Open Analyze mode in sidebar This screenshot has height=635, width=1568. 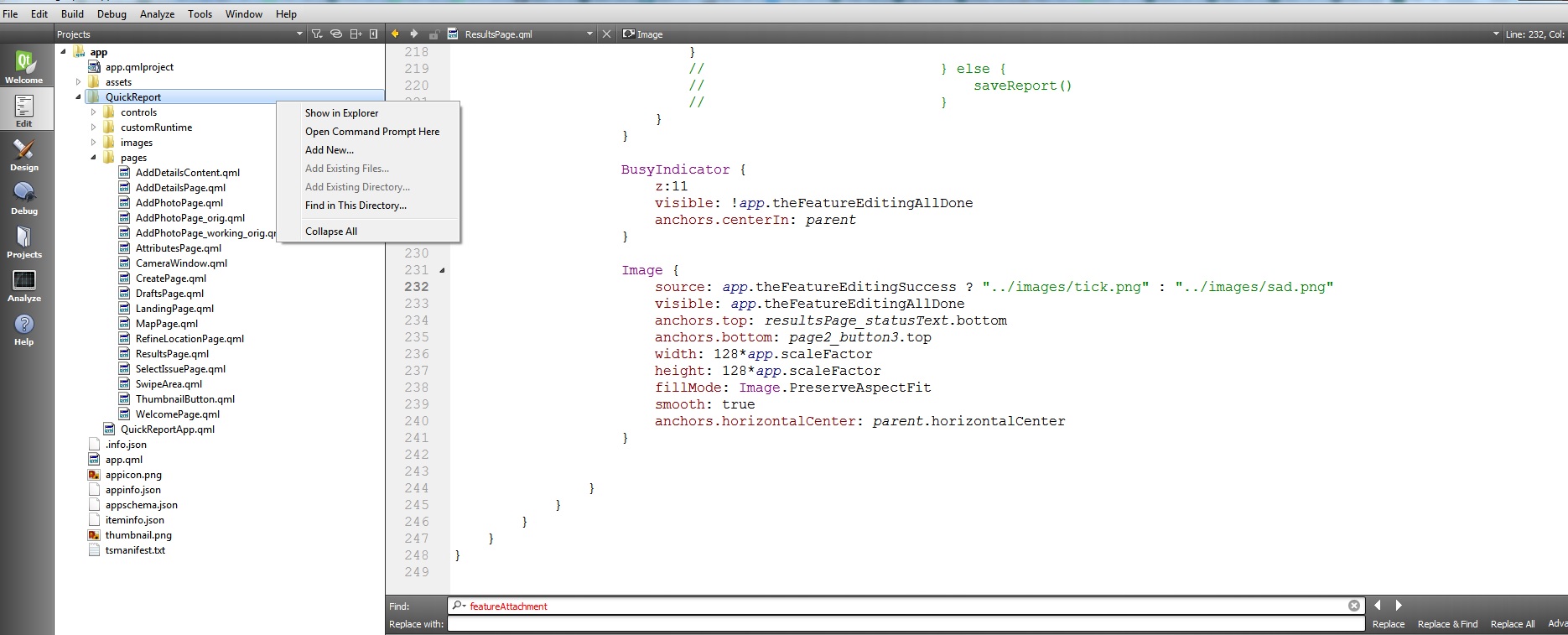24,285
